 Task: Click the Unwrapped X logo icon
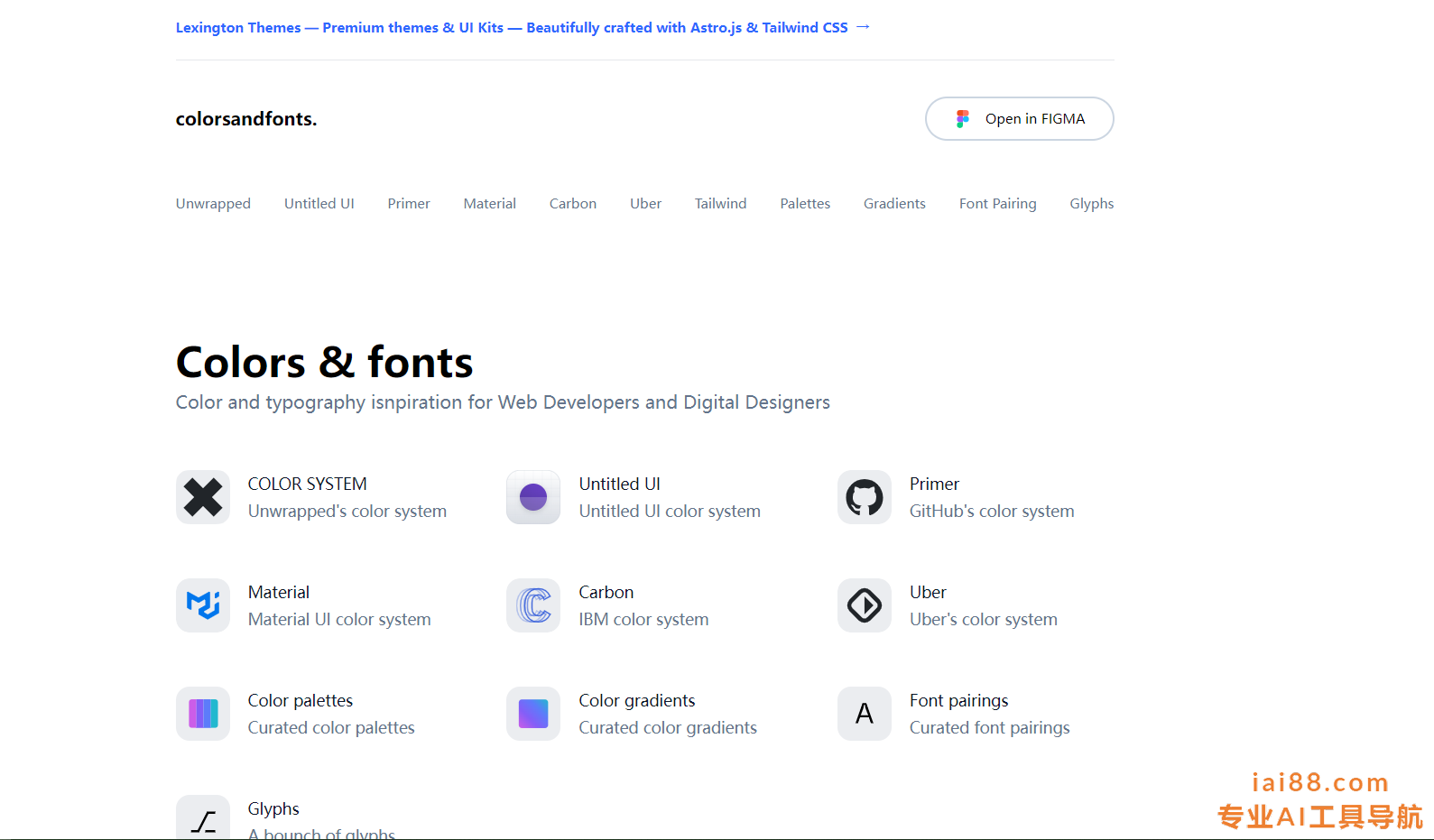click(203, 497)
